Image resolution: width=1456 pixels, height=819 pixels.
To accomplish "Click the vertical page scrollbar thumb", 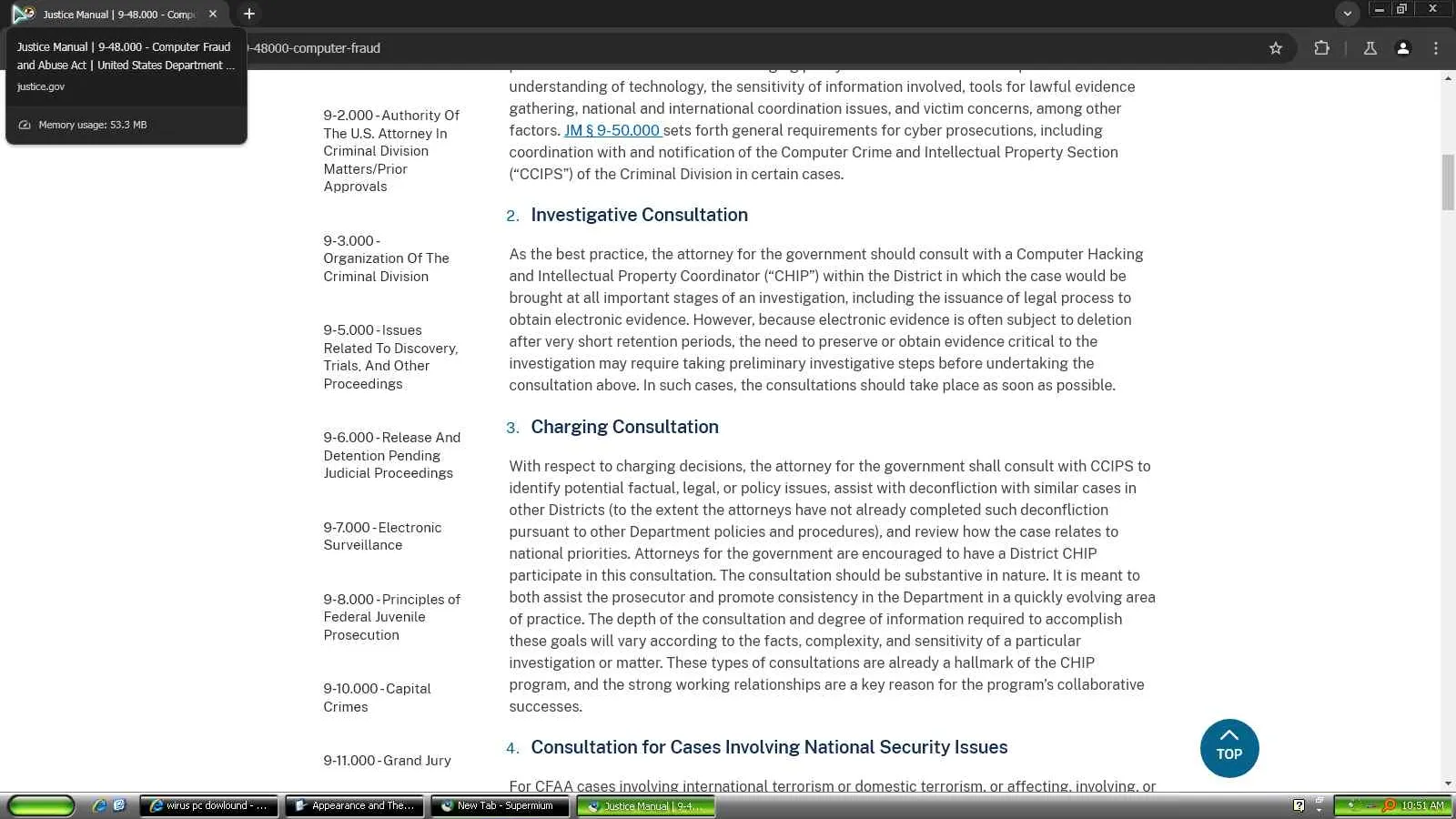I will pyautogui.click(x=1448, y=182).
